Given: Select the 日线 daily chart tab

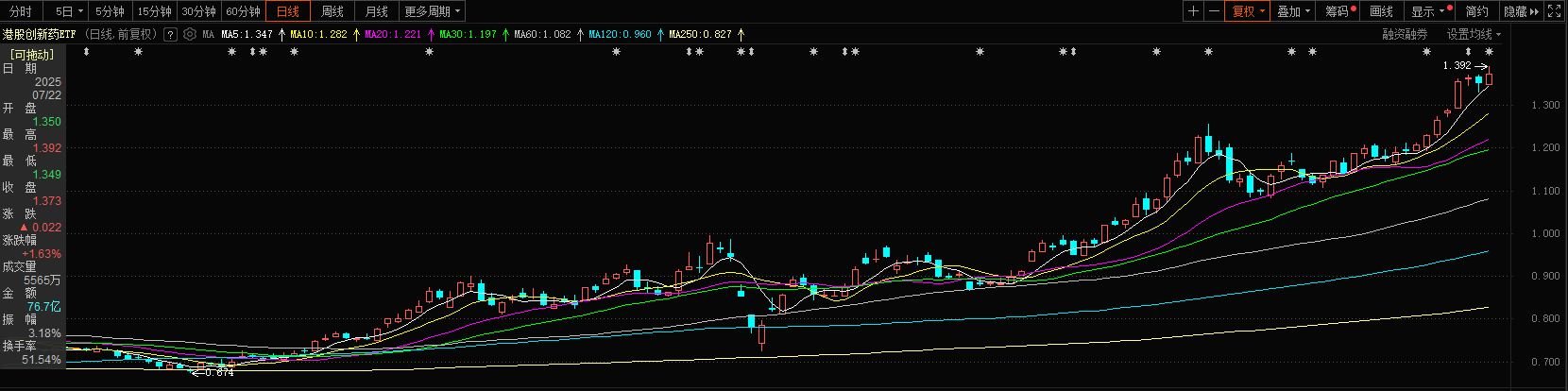Looking at the screenshot, I should pos(287,11).
